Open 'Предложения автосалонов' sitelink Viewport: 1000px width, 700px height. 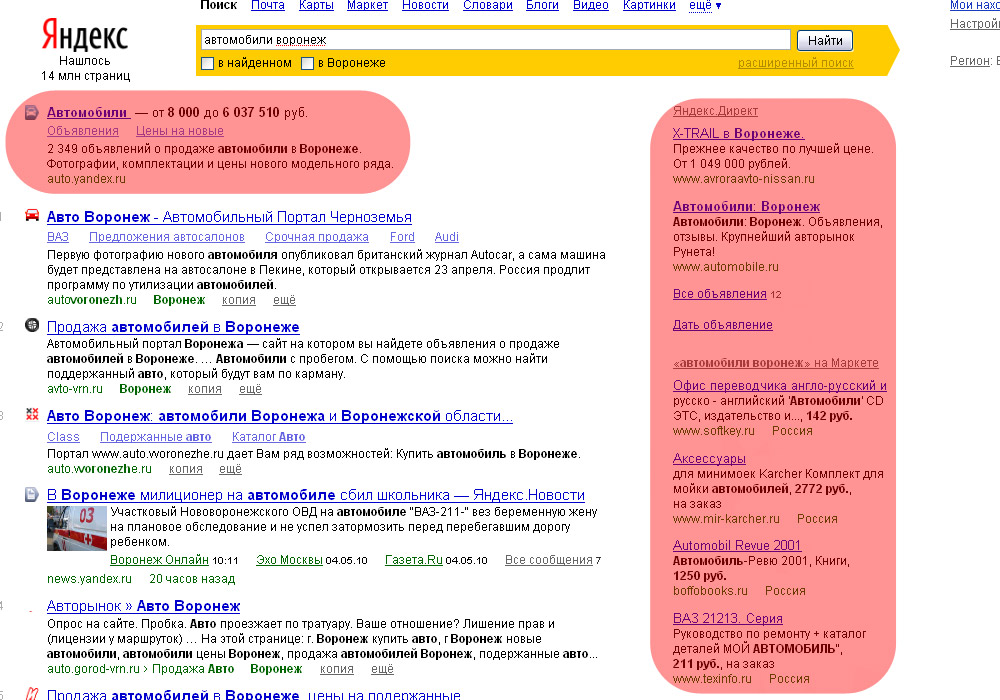(167, 237)
